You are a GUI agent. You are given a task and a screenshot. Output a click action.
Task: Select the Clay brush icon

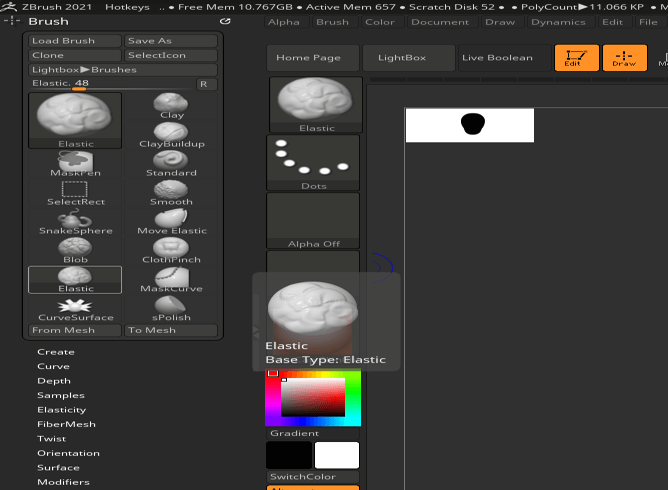pos(172,105)
